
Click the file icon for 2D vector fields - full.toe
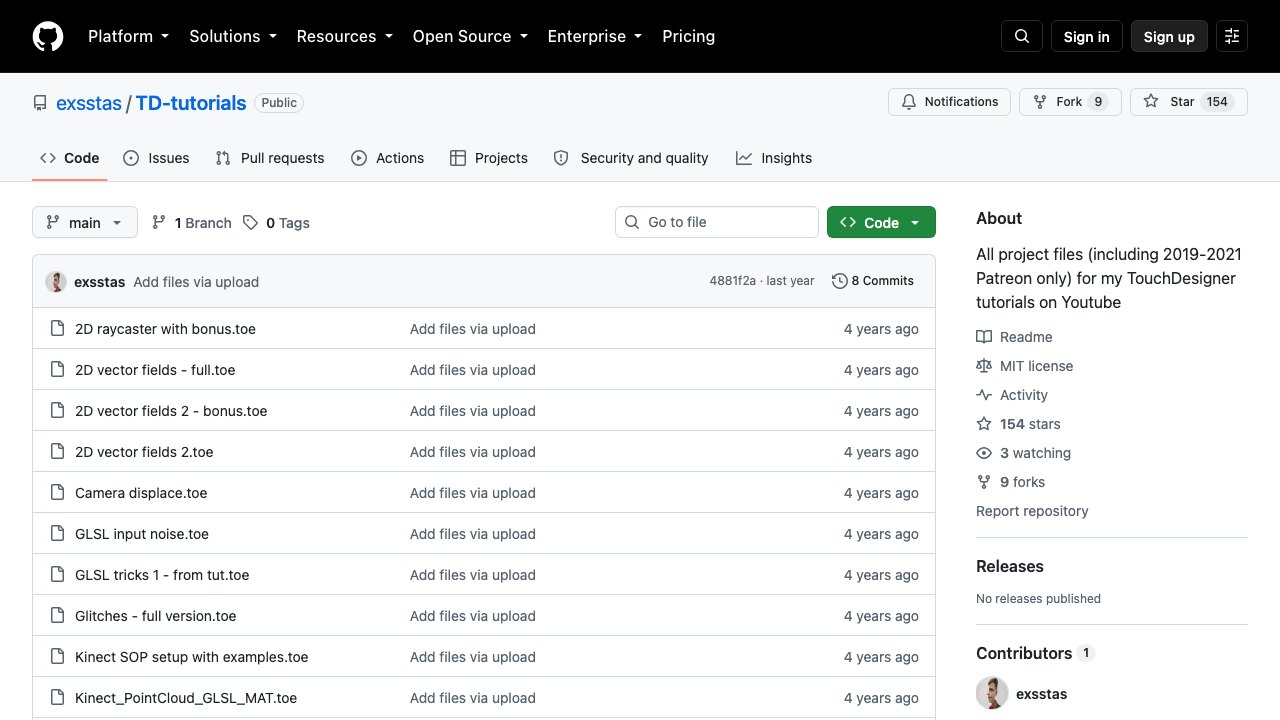pos(57,370)
